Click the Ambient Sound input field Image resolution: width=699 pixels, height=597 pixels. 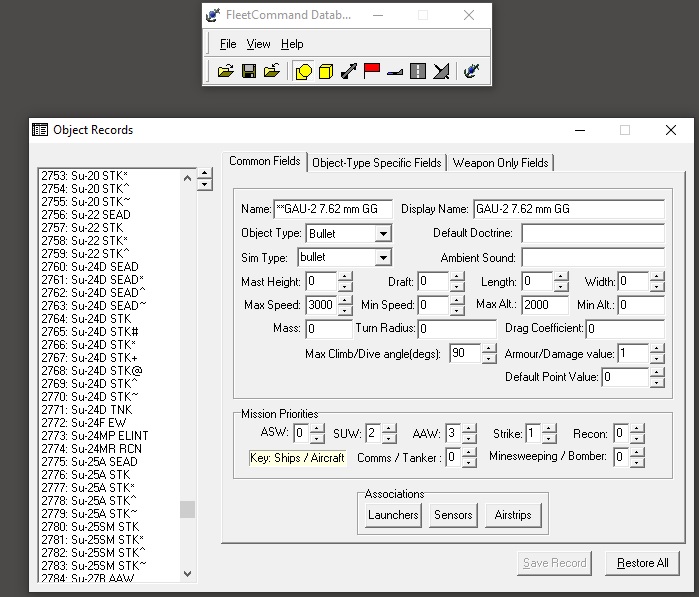tap(593, 258)
